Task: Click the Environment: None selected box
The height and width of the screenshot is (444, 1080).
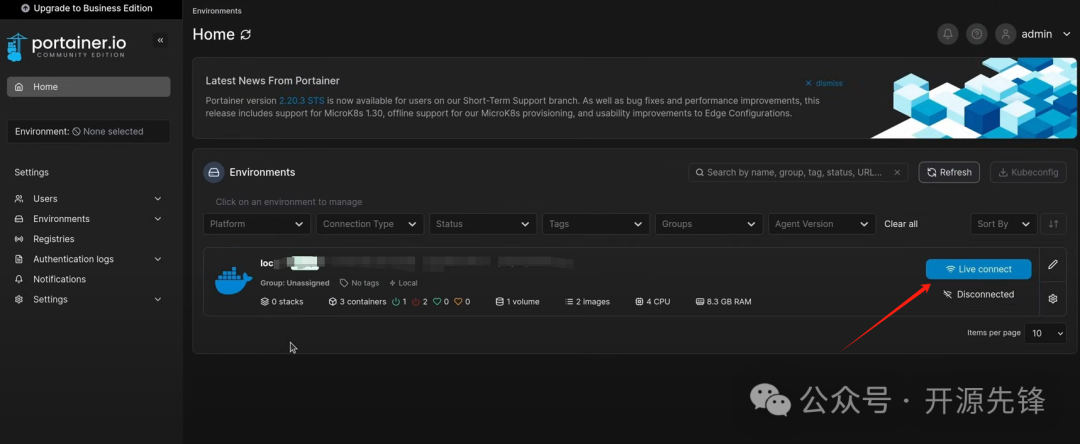Action: pyautogui.click(x=89, y=131)
